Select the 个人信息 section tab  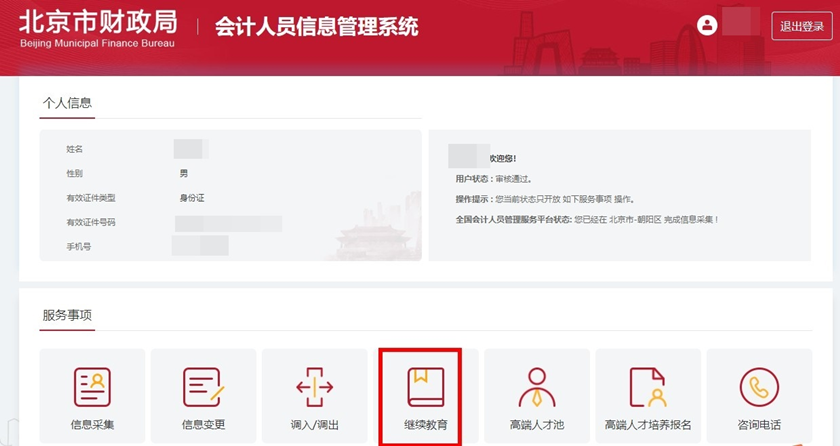pos(67,103)
